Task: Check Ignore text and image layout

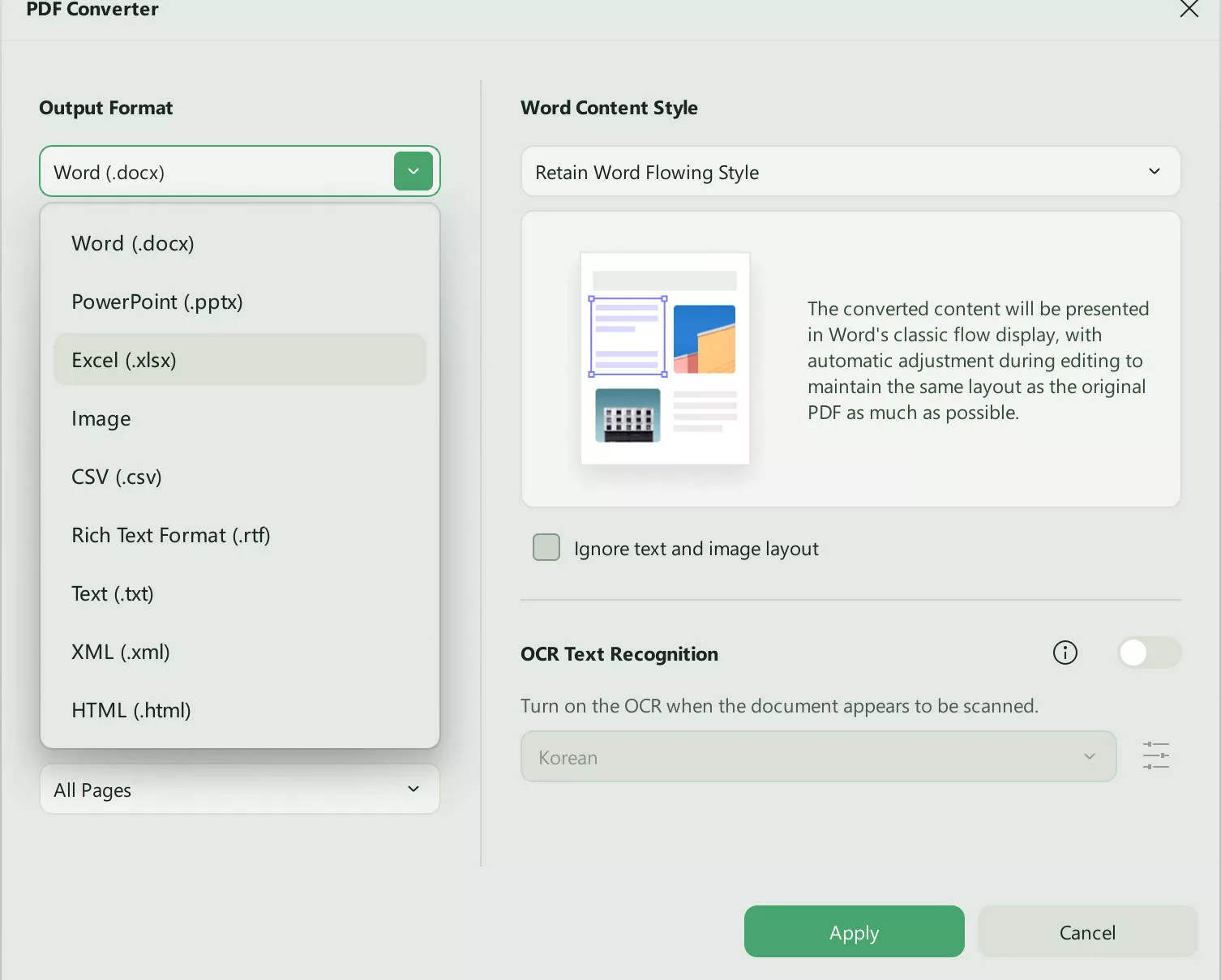Action: pos(546,547)
